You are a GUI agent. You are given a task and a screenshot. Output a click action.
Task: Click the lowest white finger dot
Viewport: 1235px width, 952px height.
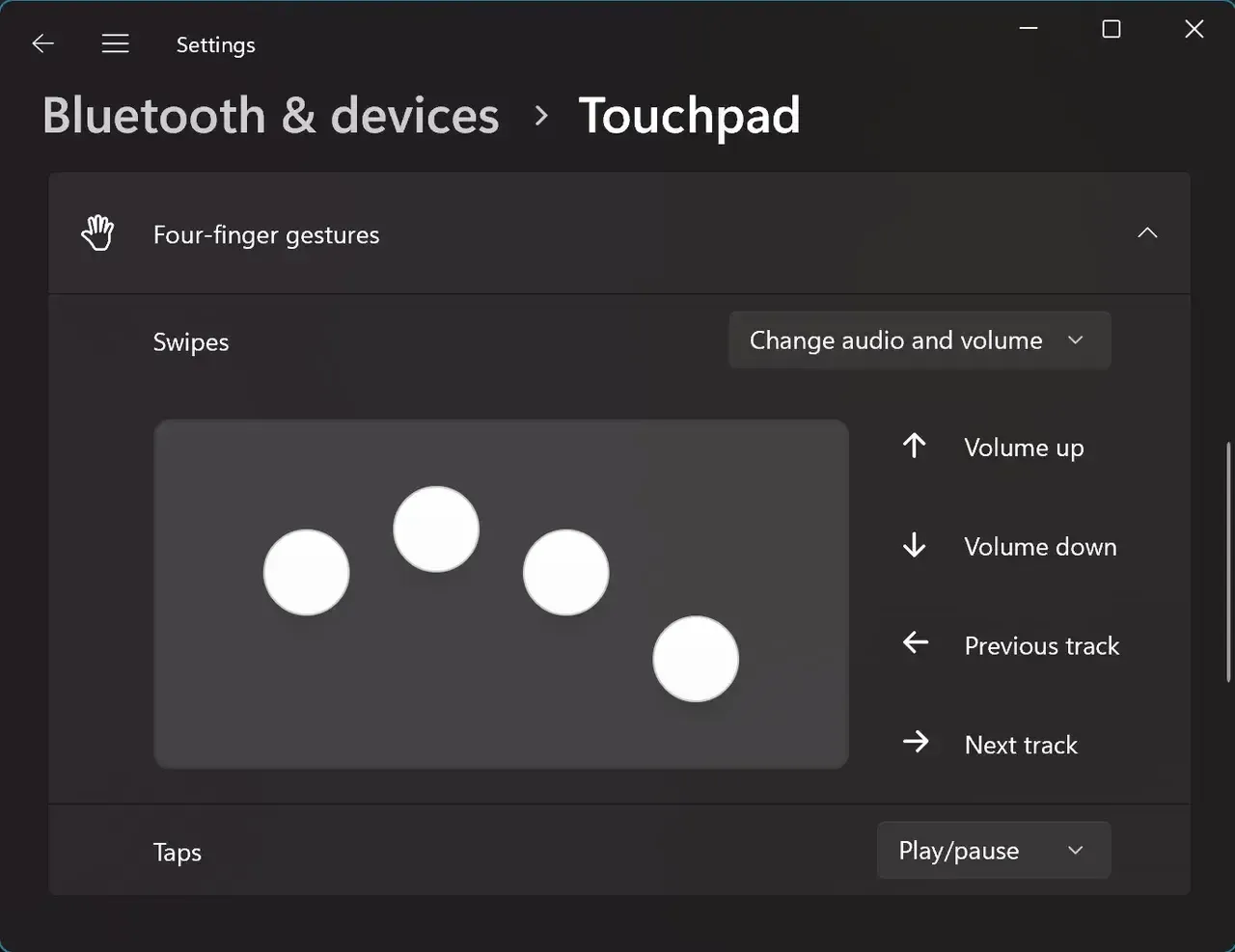696,659
